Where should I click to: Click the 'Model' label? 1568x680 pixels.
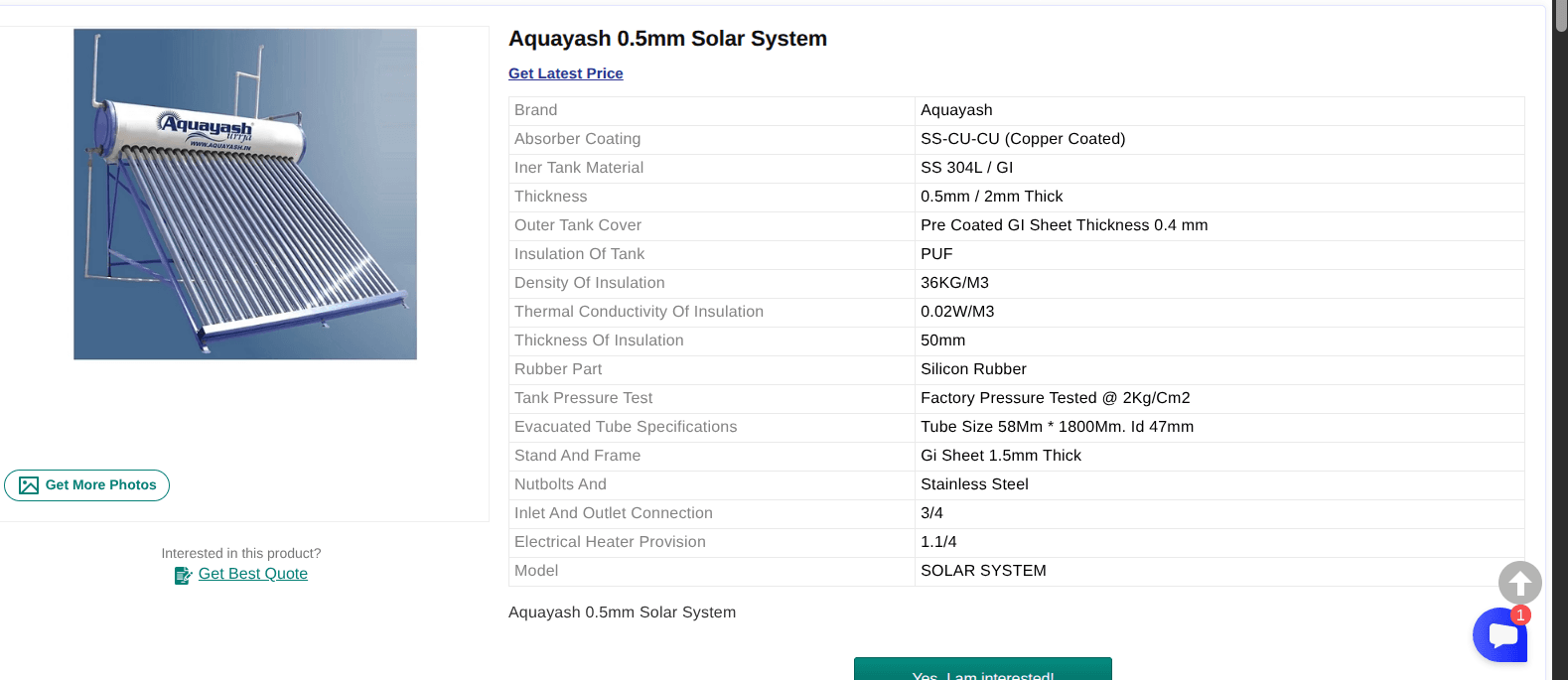pos(536,571)
